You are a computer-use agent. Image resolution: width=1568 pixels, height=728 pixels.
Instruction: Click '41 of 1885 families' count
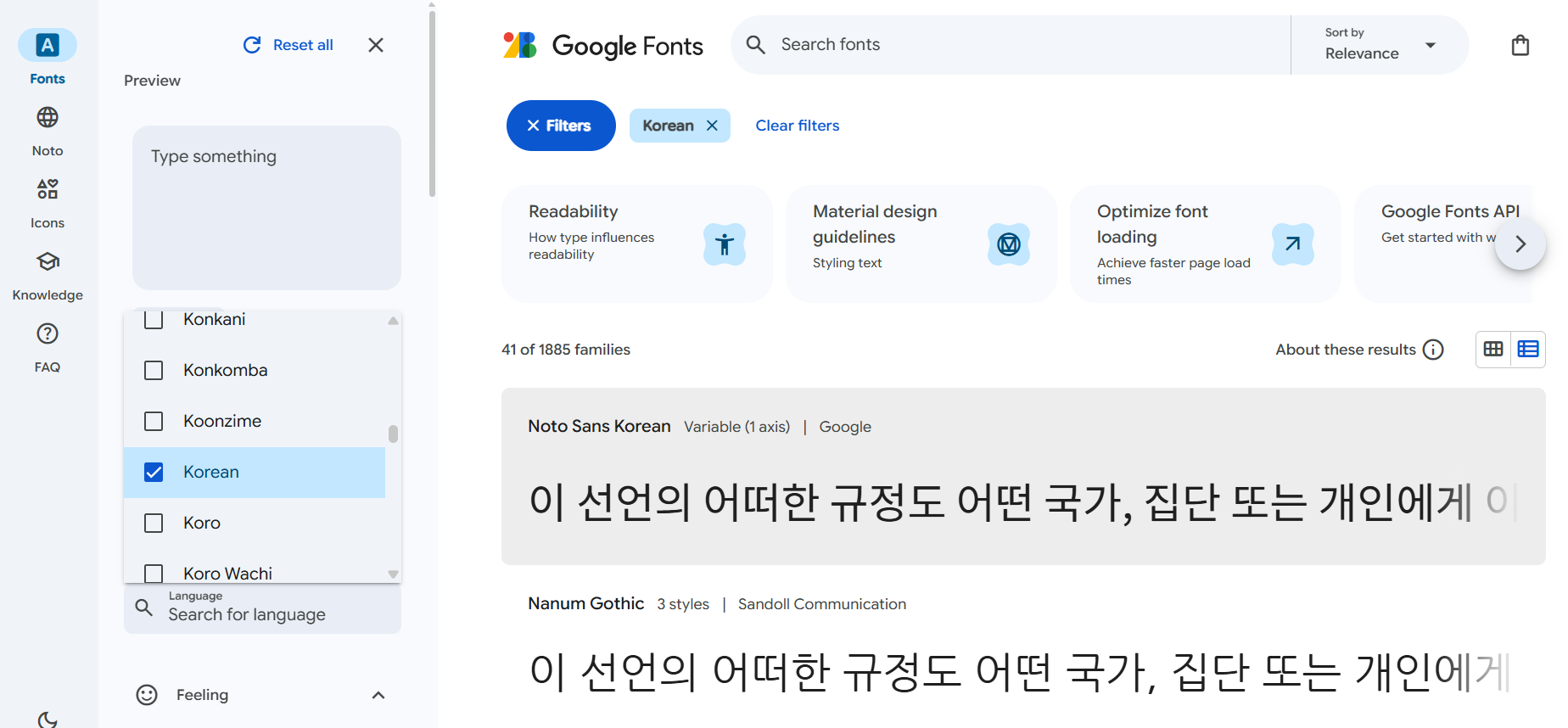(x=566, y=350)
